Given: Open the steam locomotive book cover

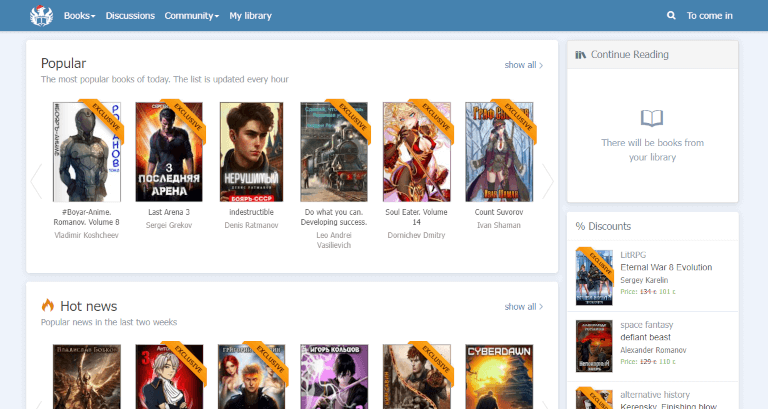Looking at the screenshot, I should click(x=334, y=152).
